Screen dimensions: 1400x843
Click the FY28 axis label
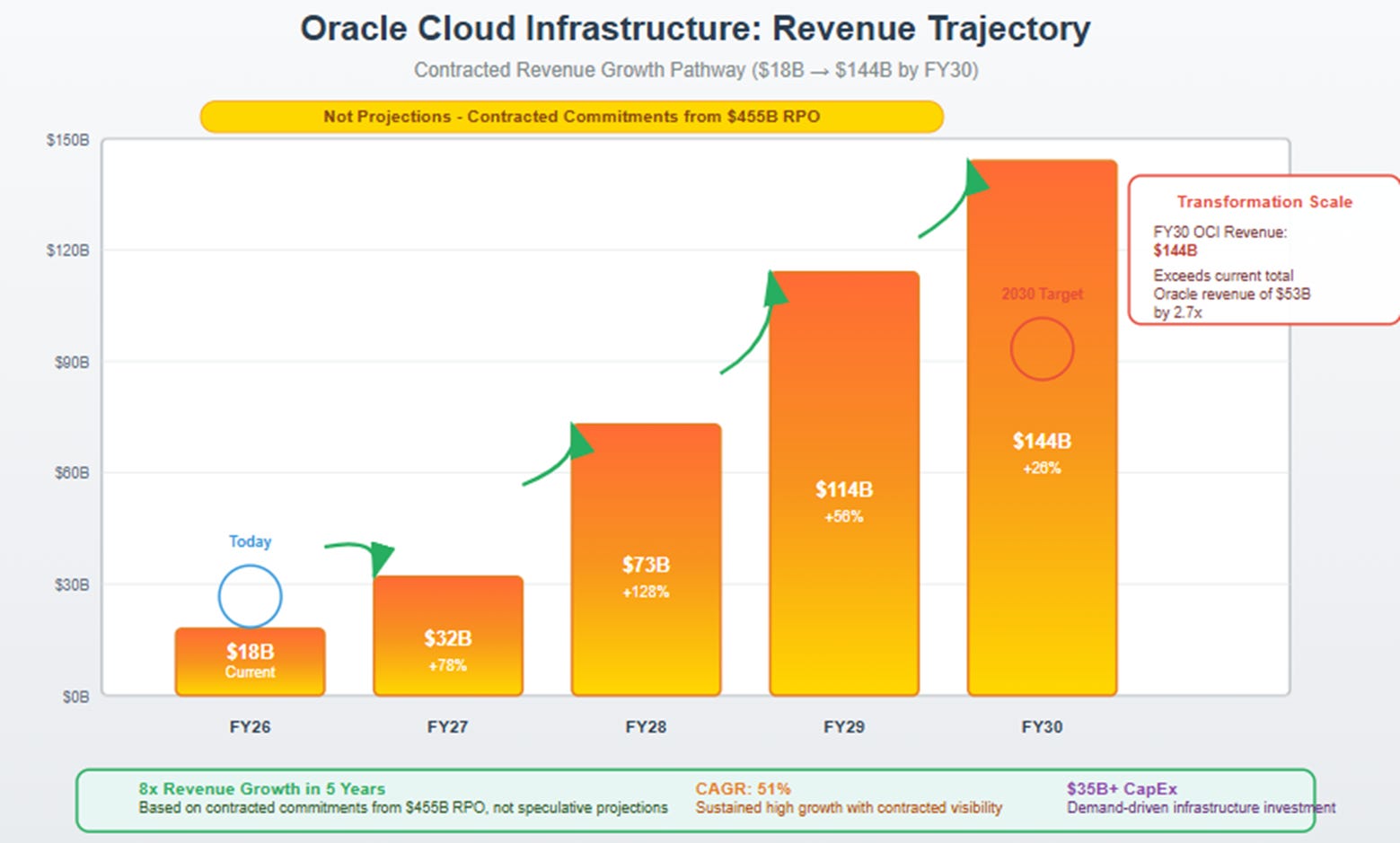pos(646,726)
